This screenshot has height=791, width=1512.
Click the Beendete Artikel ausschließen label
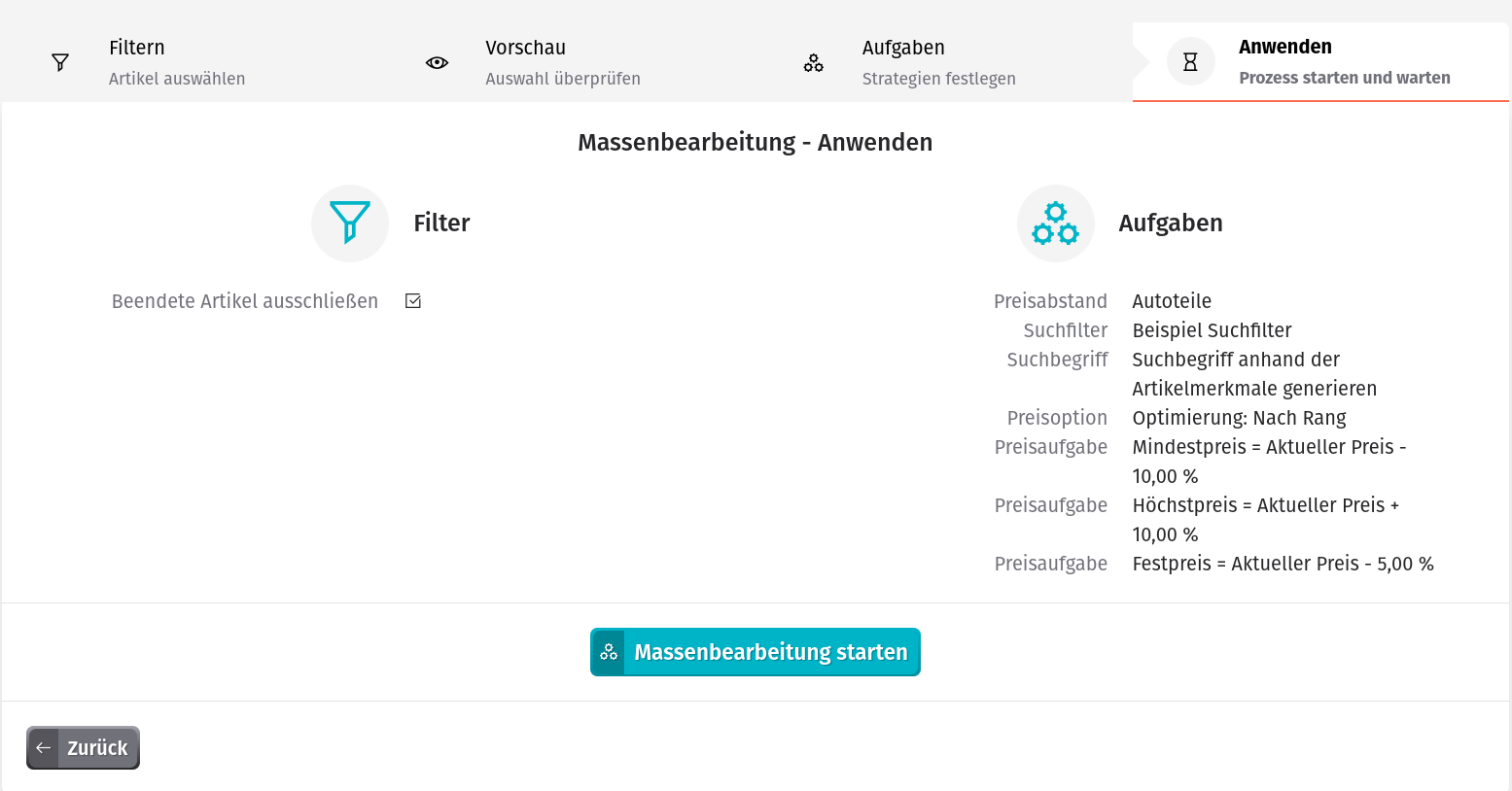tap(245, 301)
